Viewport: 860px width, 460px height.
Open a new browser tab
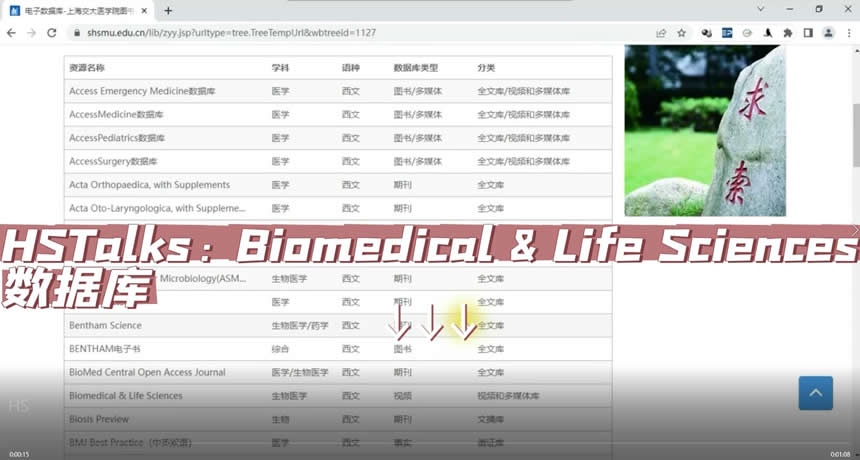[x=168, y=10]
